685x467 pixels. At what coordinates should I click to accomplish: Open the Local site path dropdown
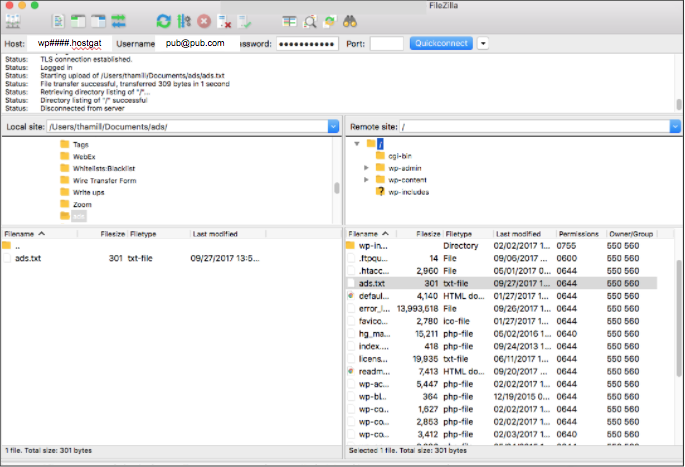pyautogui.click(x=333, y=127)
